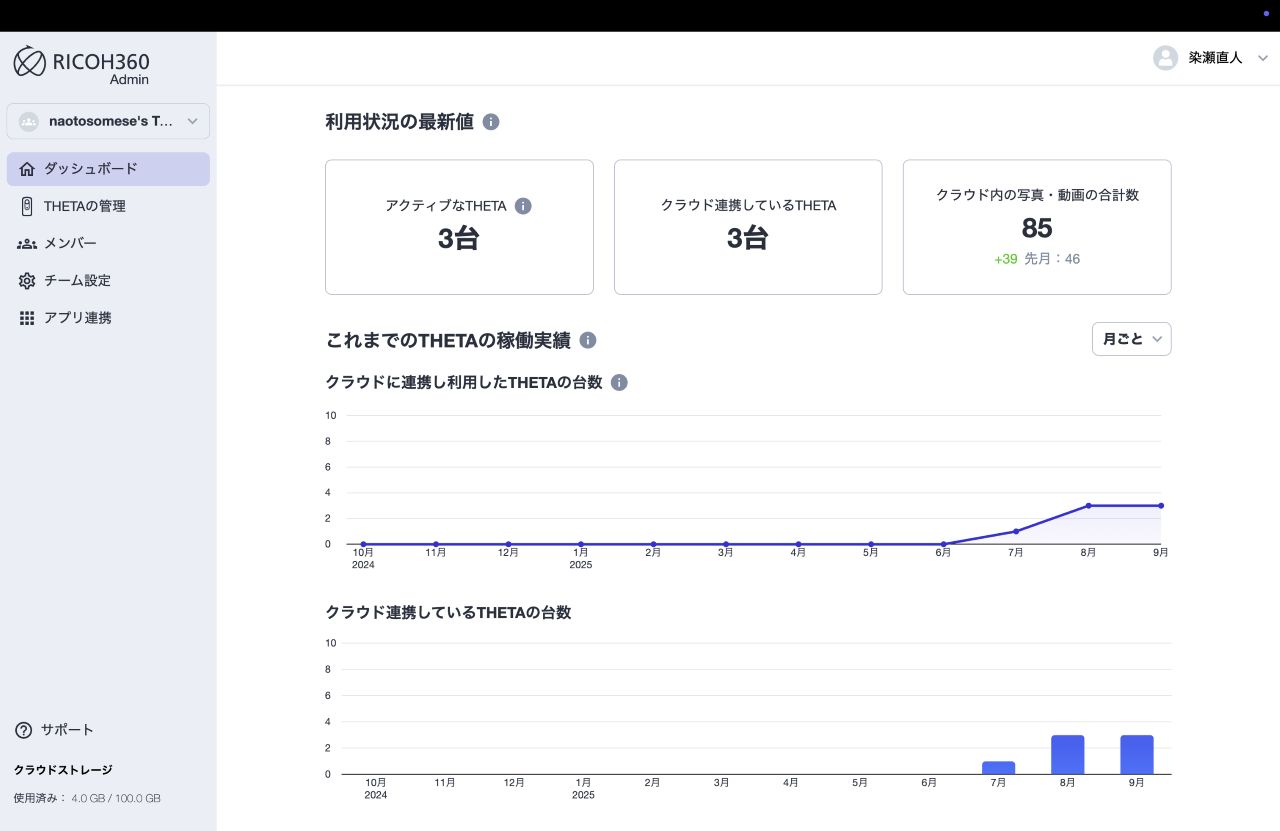This screenshot has width=1280, height=831.
Task: Click info icon beside これまでのTHETAの稼働実績
Action: click(x=588, y=340)
